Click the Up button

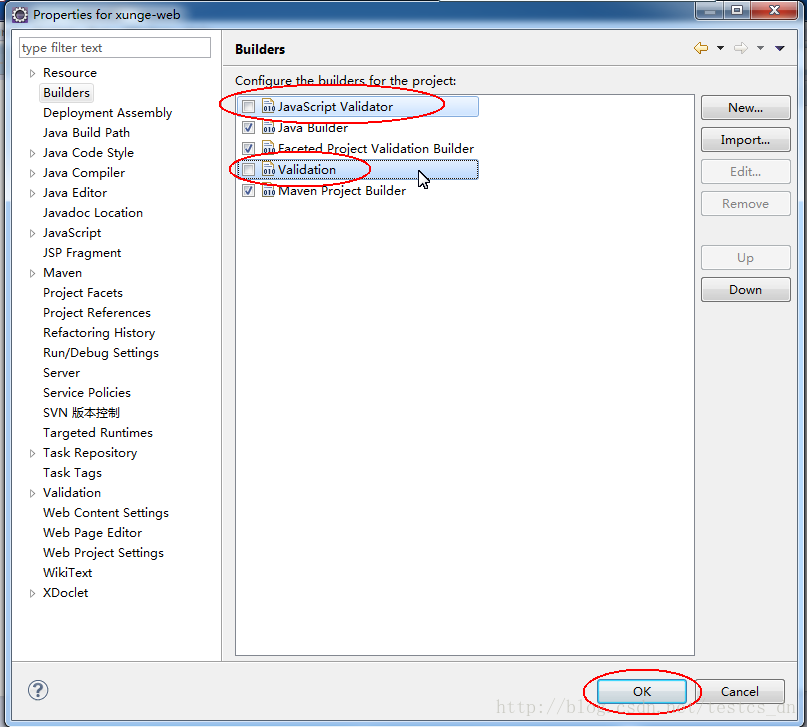pyautogui.click(x=745, y=257)
